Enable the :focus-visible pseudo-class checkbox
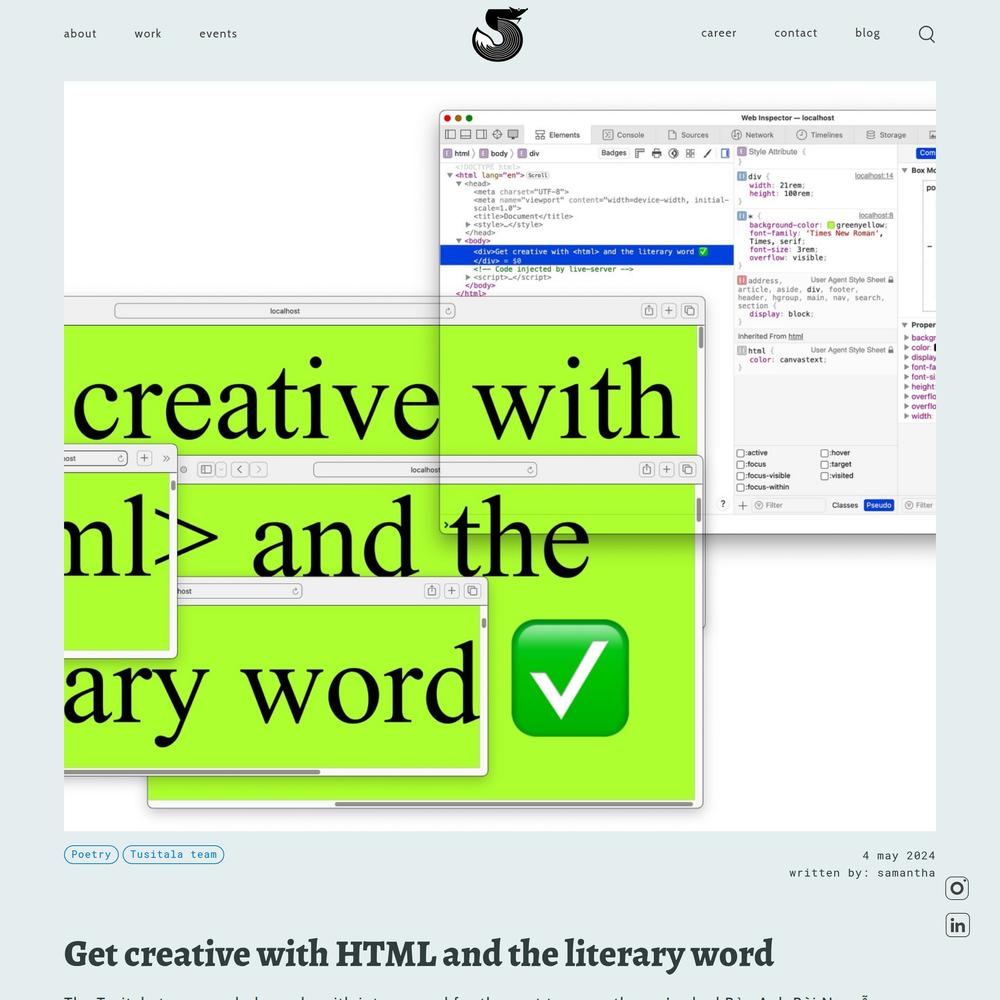This screenshot has height=1000, width=1000. [x=740, y=476]
